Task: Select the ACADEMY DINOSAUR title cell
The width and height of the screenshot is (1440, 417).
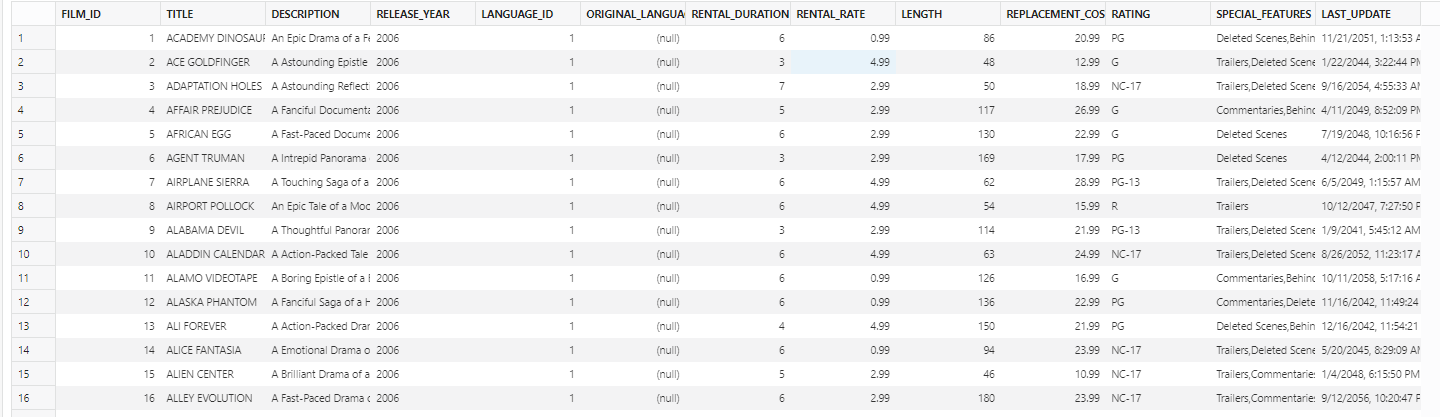Action: (x=212, y=38)
